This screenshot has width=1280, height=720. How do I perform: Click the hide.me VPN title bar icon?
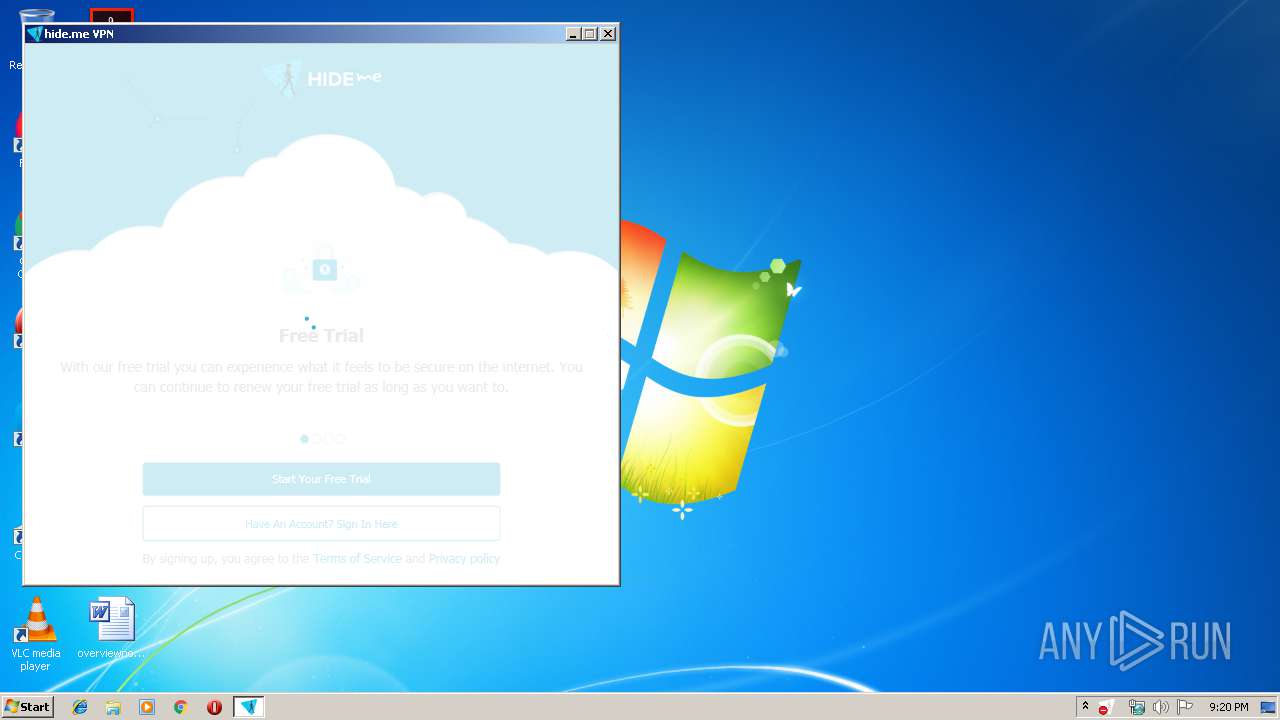coord(34,34)
